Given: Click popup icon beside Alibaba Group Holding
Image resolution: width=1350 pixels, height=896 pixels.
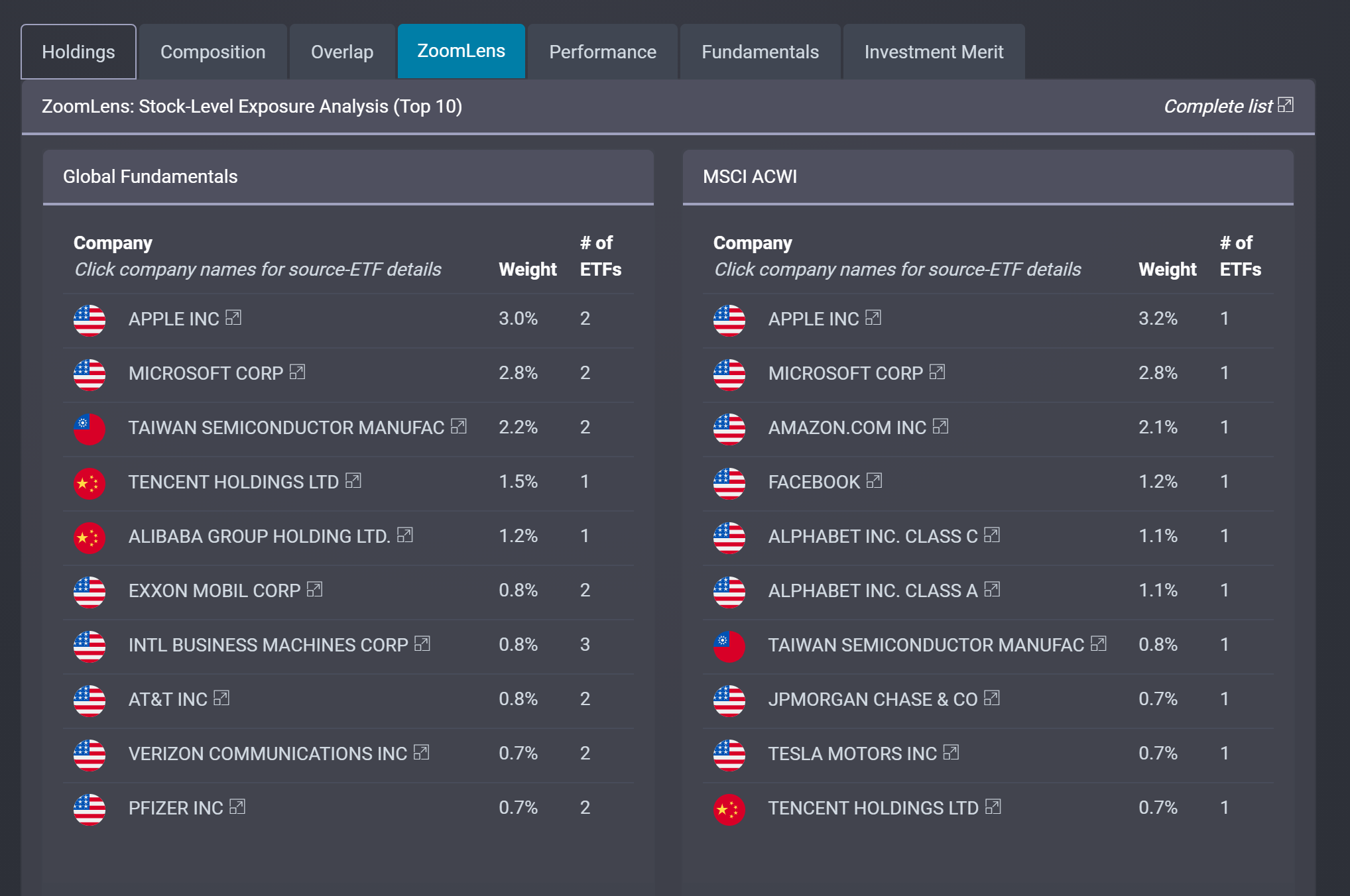Looking at the screenshot, I should tap(405, 535).
